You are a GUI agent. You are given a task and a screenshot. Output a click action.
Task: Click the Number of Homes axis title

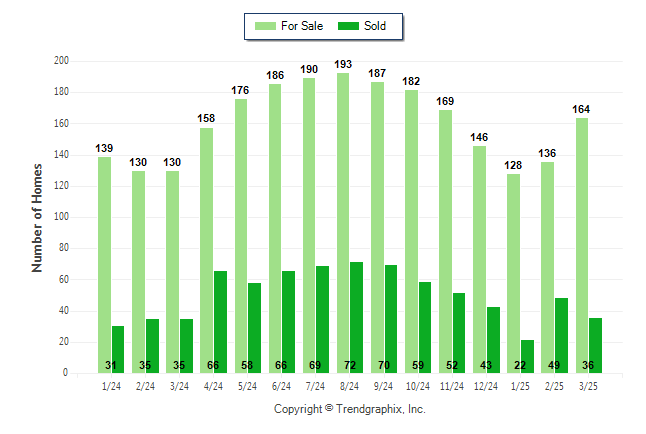click(37, 218)
